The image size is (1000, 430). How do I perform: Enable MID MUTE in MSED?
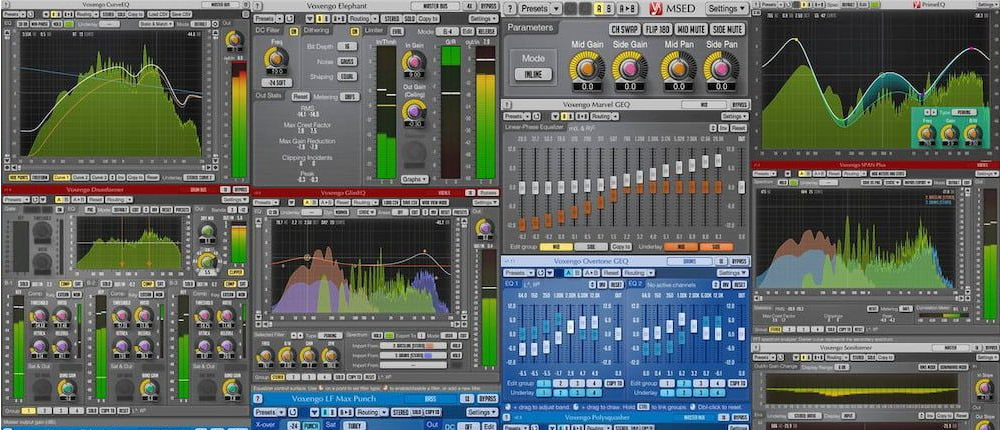click(691, 29)
